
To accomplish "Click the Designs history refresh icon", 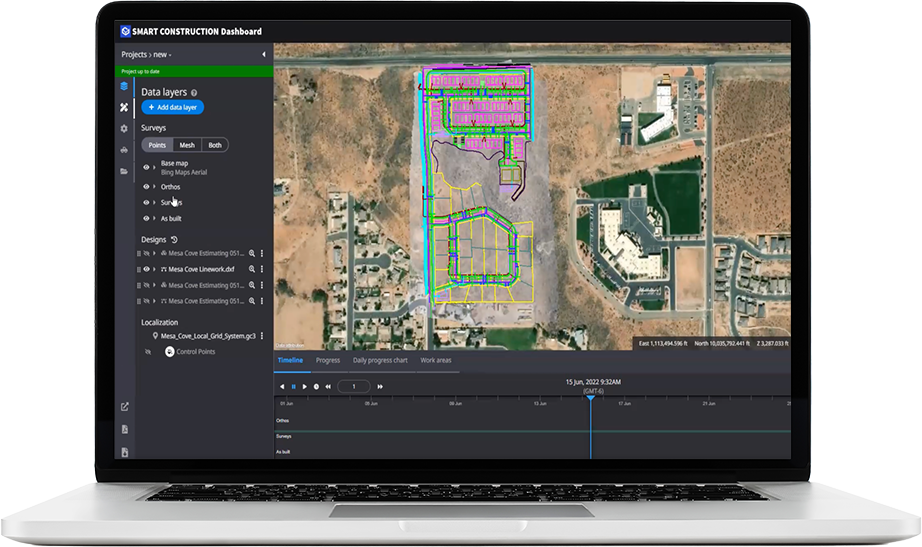I will [174, 239].
